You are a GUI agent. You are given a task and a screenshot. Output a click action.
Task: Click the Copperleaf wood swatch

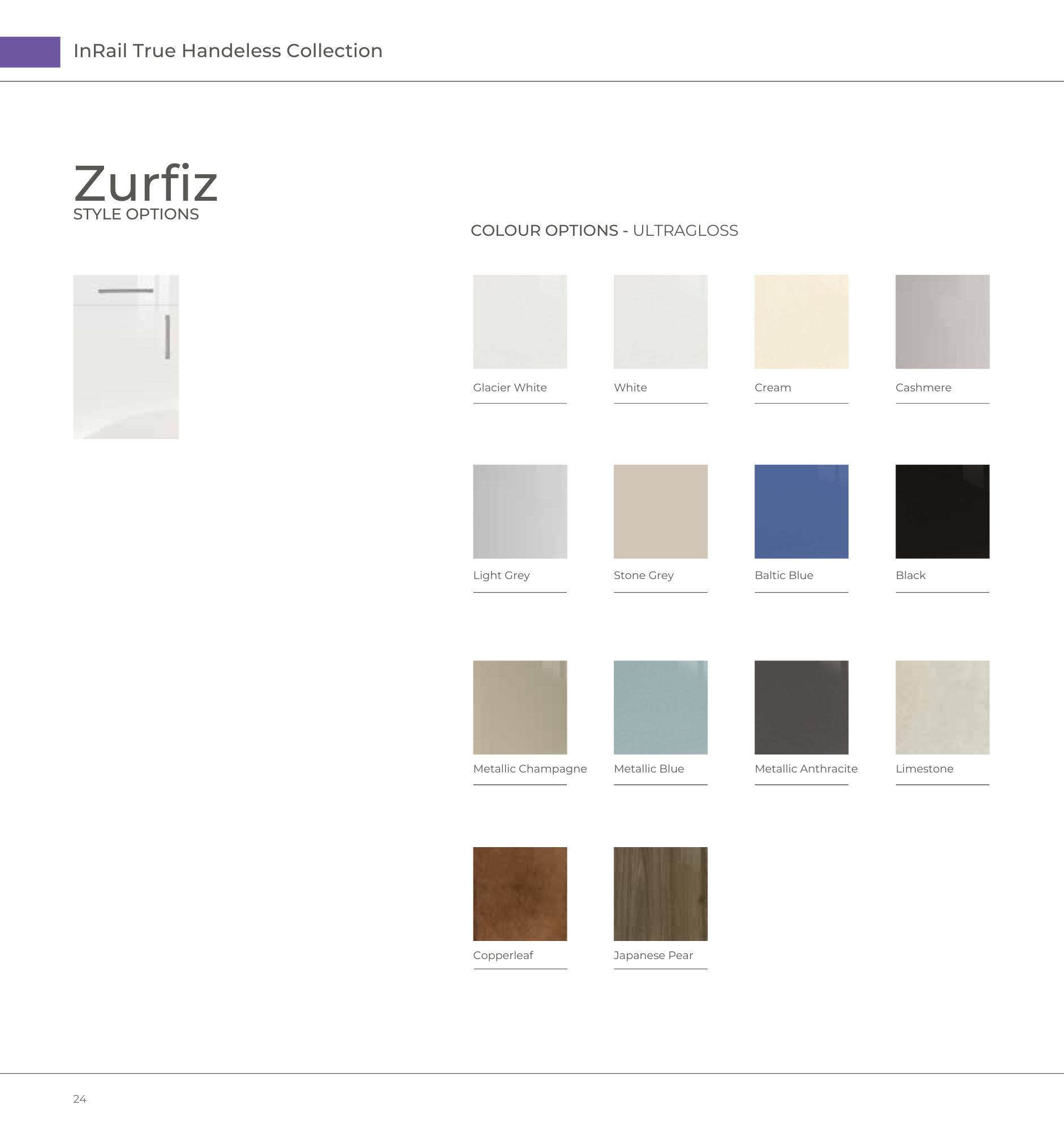point(519,893)
